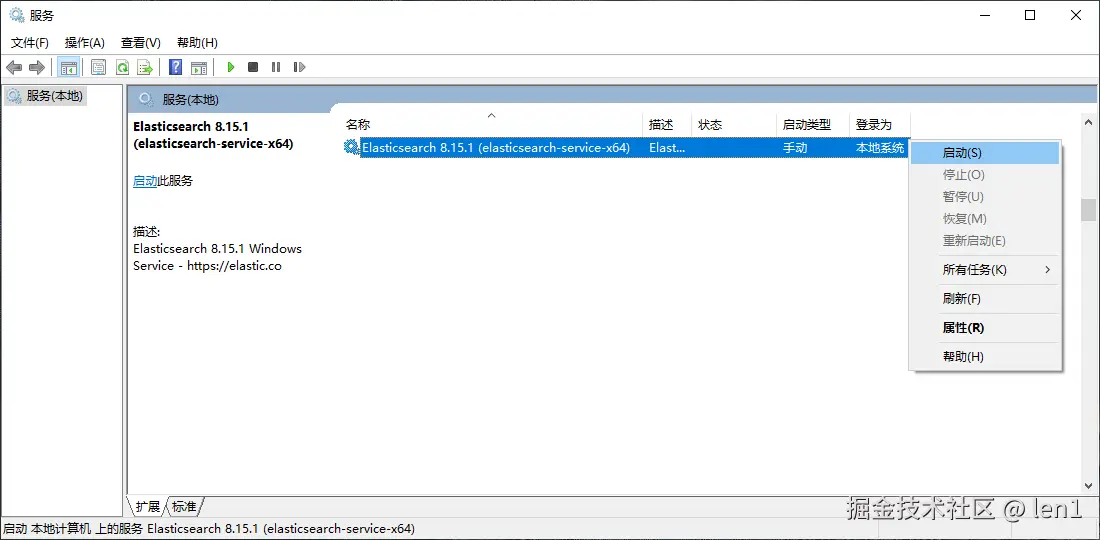Choose 属性(R) in the context menu
This screenshot has width=1100, height=540.
pyautogui.click(x=986, y=328)
